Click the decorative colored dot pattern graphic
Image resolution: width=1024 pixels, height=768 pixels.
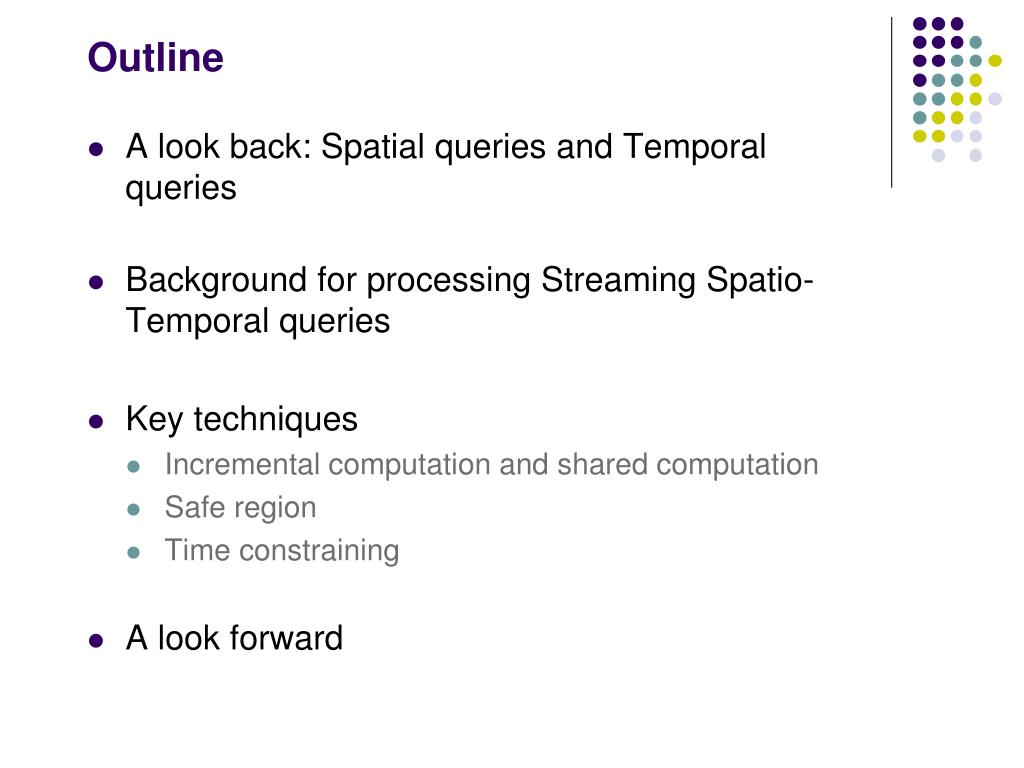pos(957,89)
